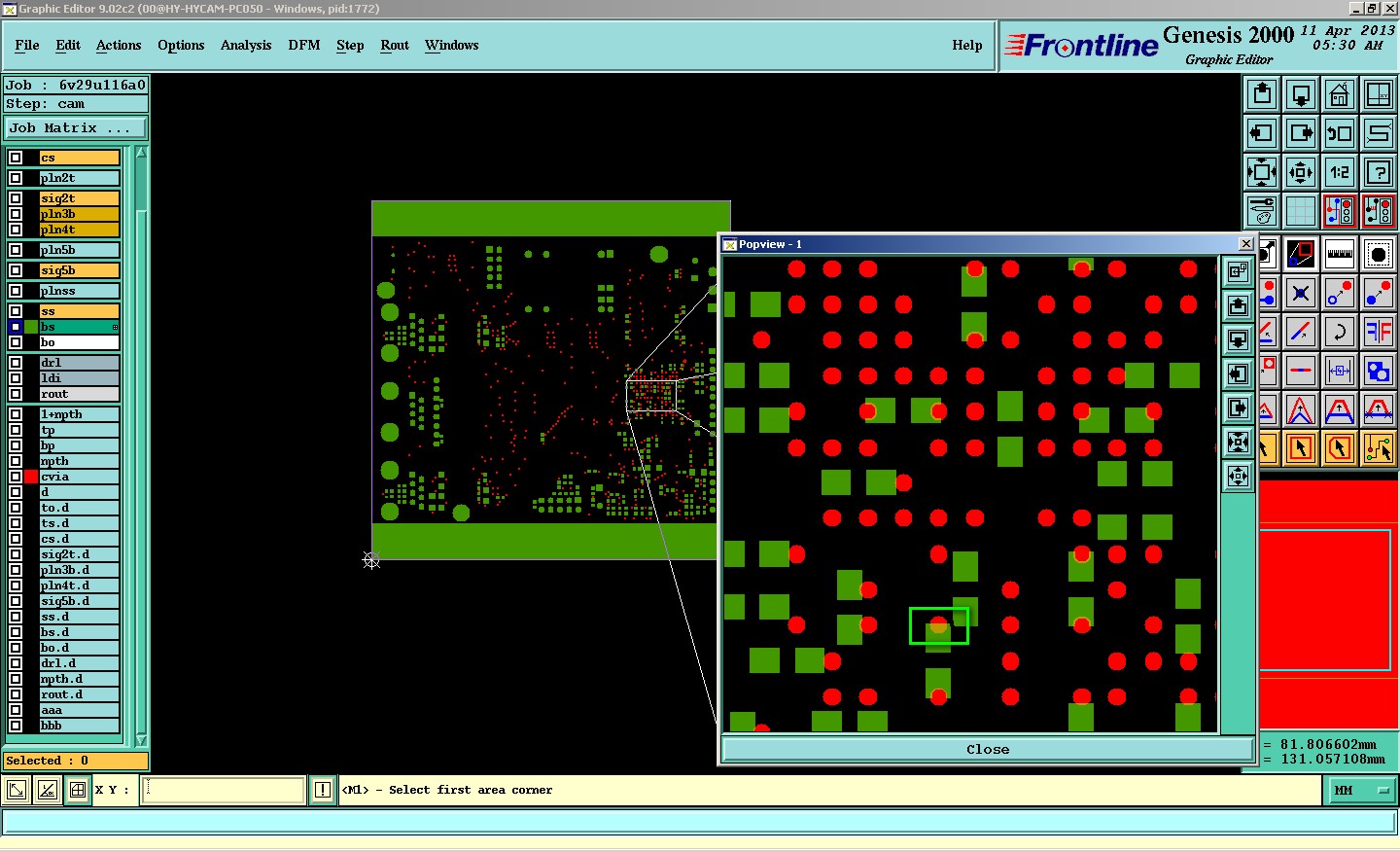Select the bbb layer row

(80, 726)
